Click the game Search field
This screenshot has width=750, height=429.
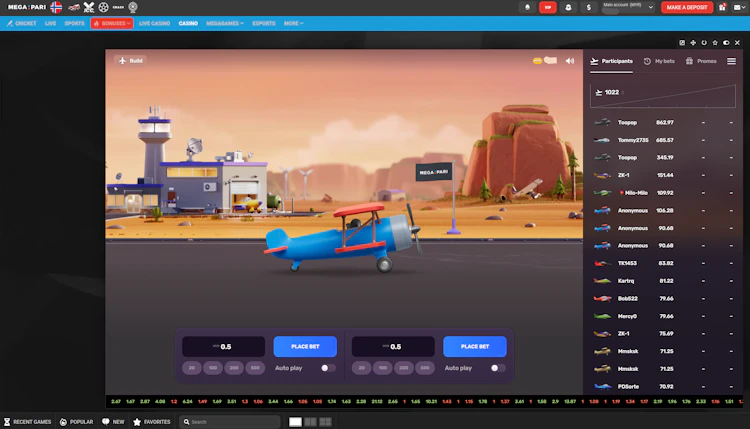coord(230,422)
